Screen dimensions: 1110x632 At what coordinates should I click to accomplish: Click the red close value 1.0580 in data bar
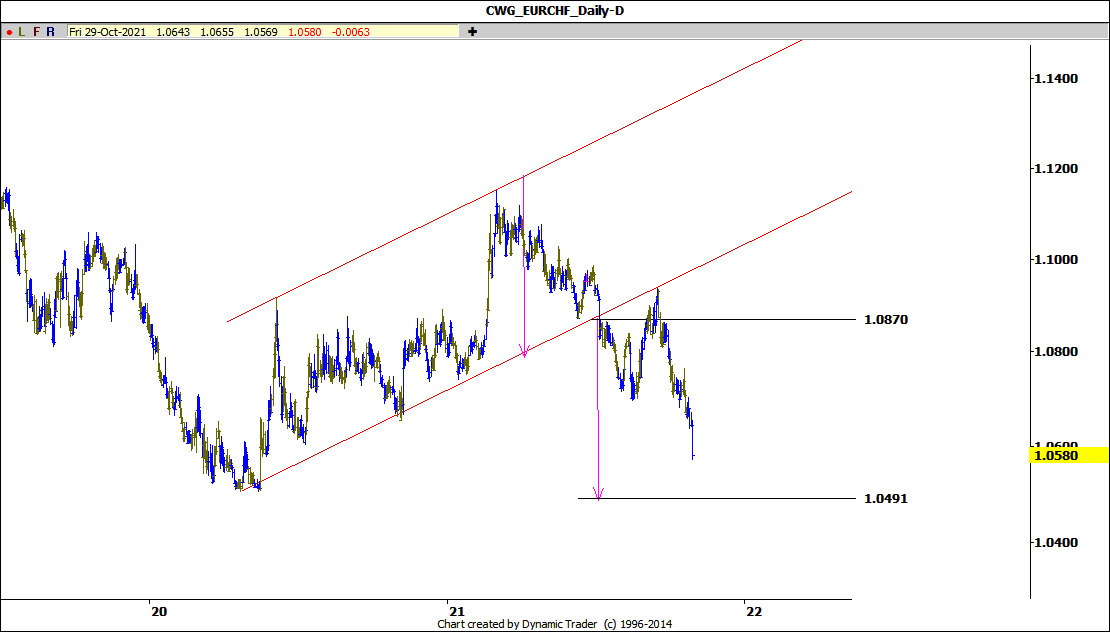304,32
